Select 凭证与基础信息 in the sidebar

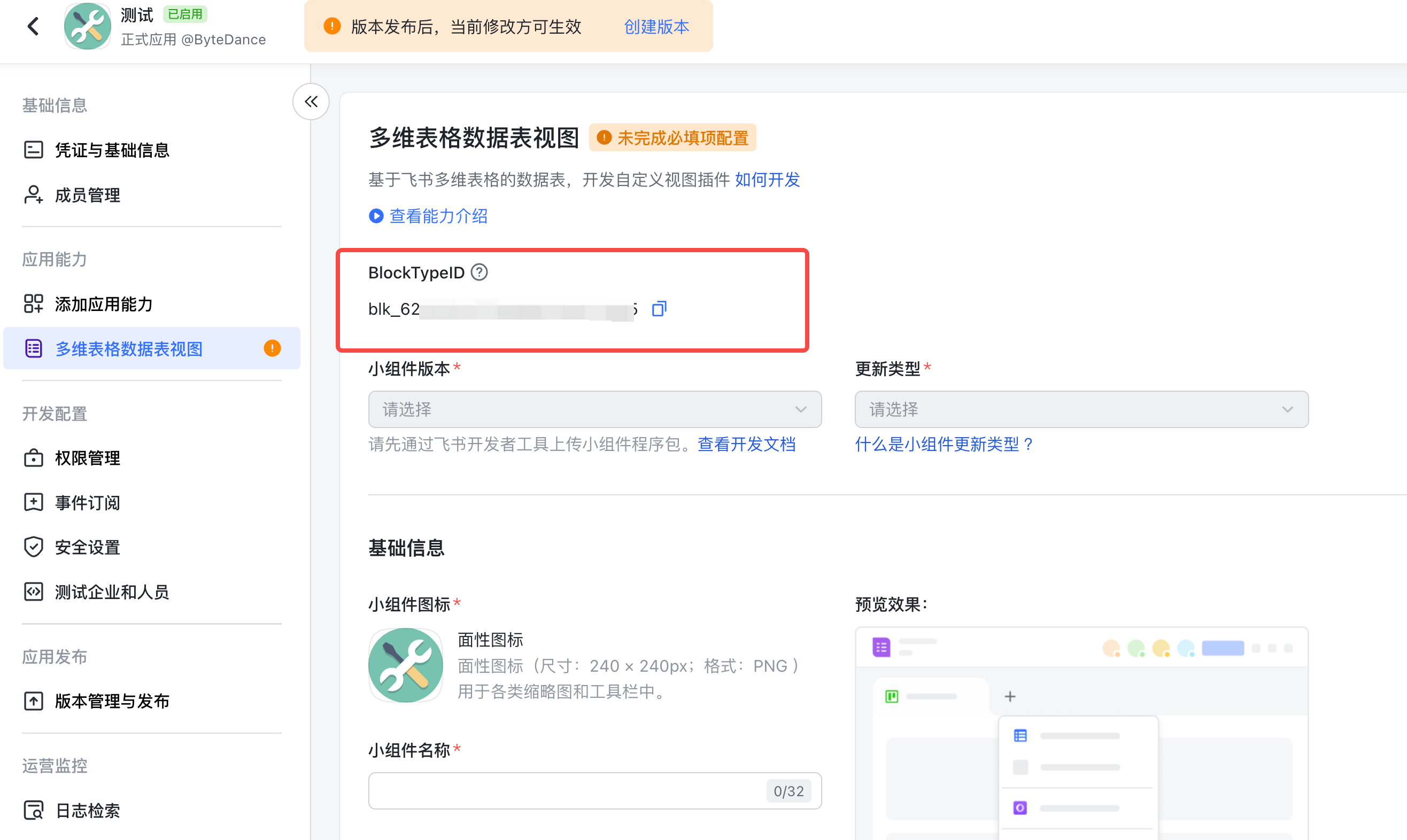[111, 150]
